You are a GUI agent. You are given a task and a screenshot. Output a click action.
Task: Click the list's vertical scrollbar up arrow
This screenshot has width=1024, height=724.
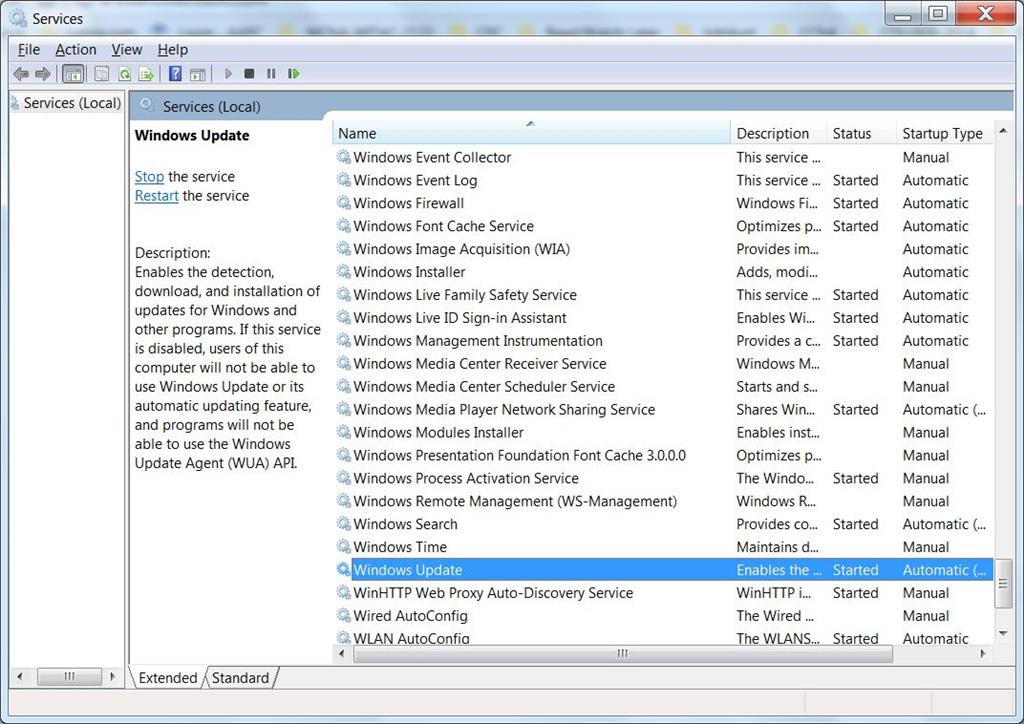(x=1003, y=131)
